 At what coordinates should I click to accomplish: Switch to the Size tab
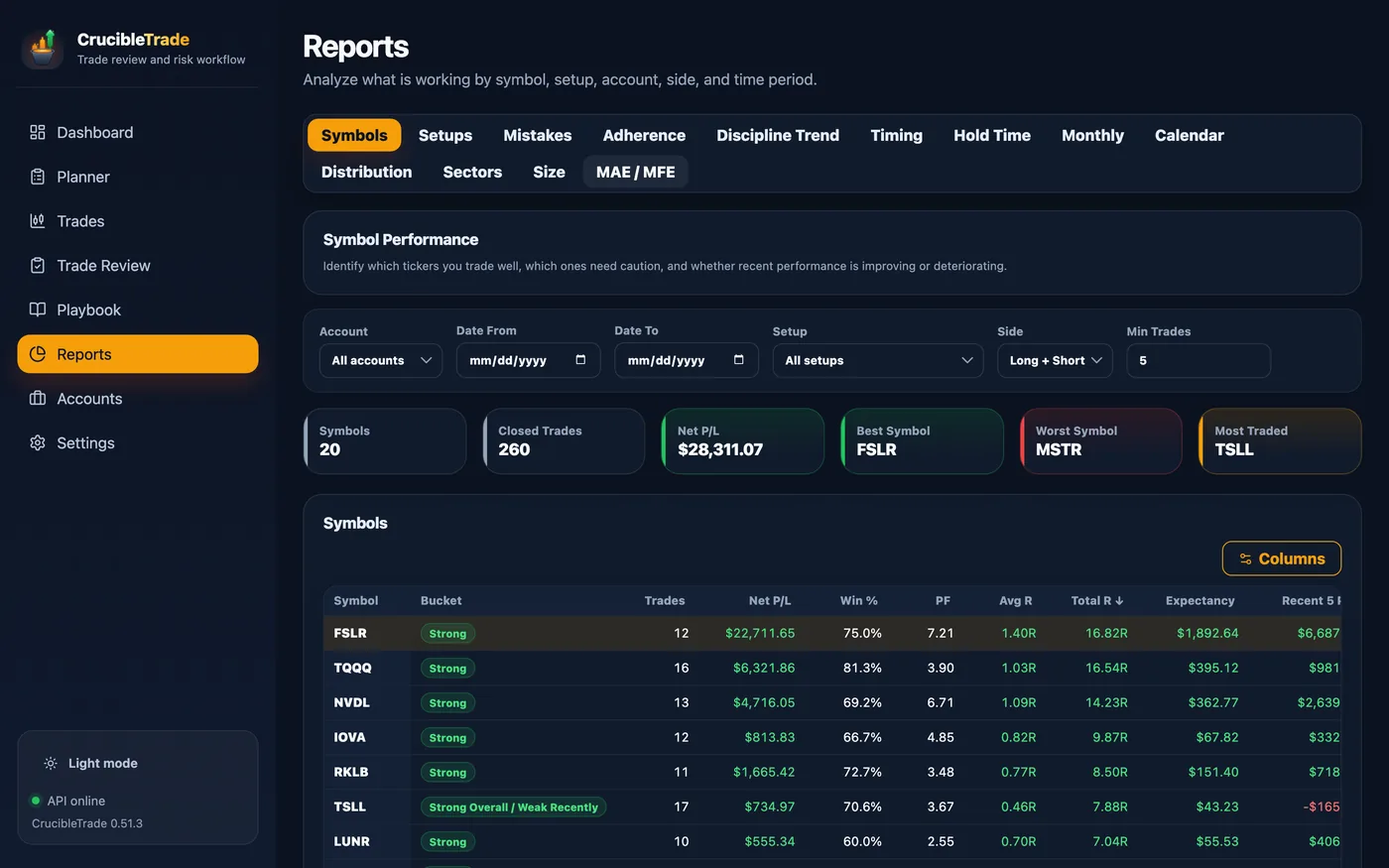[x=549, y=172]
